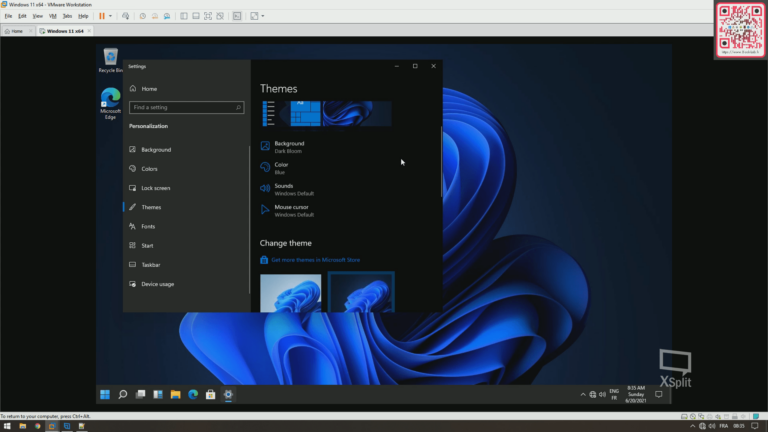Show hidden icons in guest system tray
This screenshot has height=432, width=768.
[583, 394]
